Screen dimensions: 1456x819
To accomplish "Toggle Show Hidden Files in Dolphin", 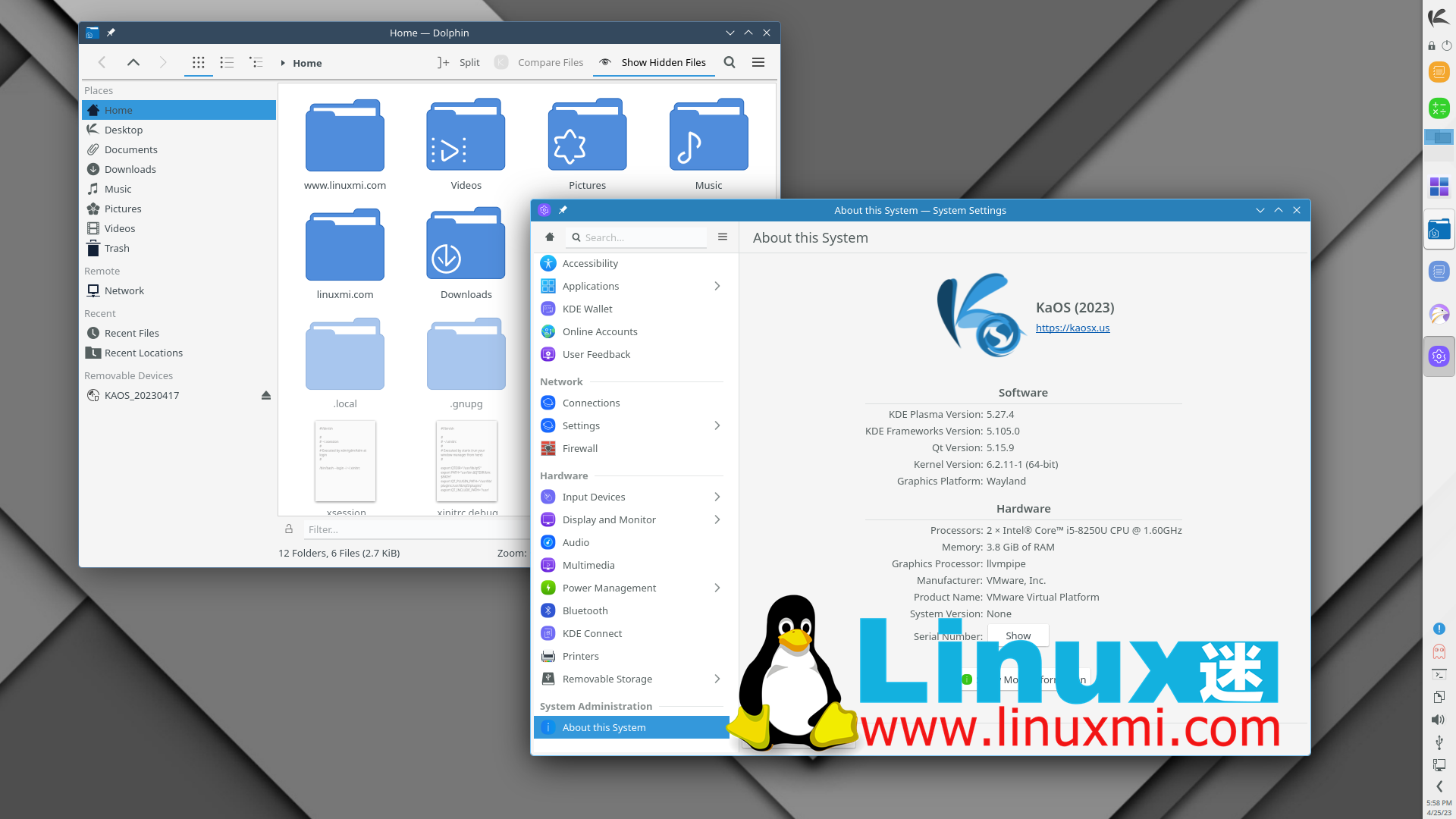I will pos(653,63).
